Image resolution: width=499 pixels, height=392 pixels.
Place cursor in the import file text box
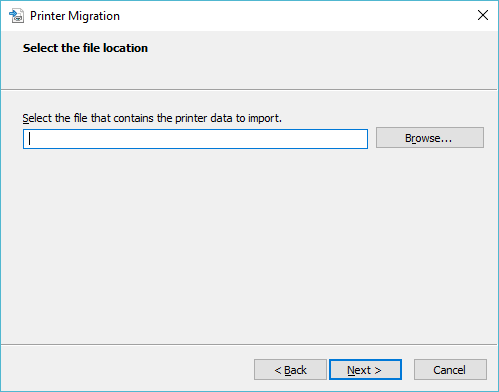click(195, 139)
